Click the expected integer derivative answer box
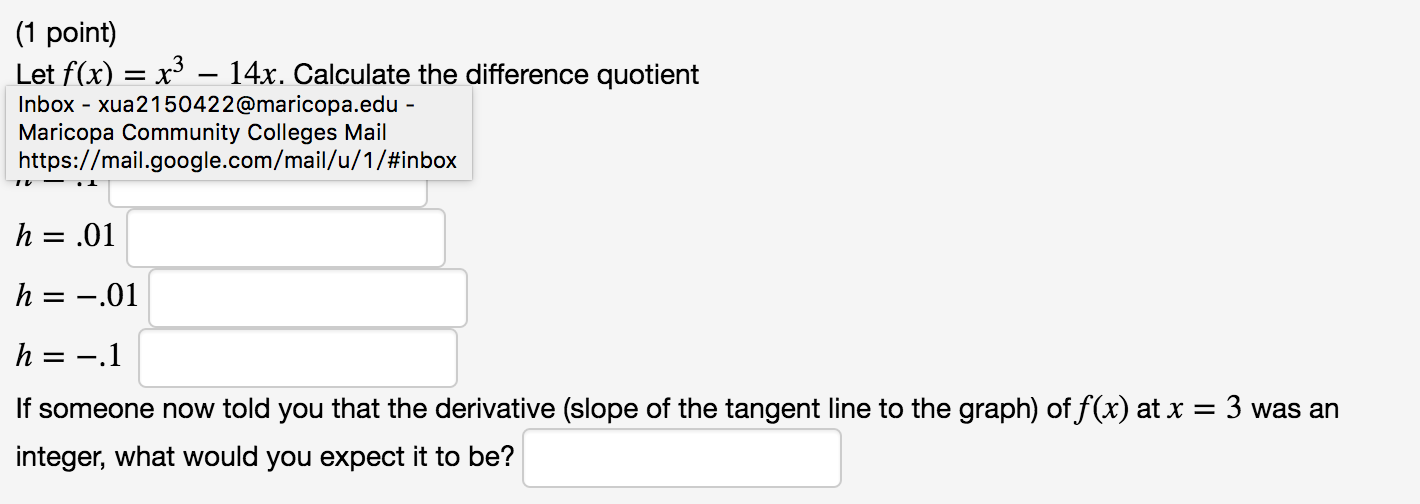1420x504 pixels. (x=681, y=458)
